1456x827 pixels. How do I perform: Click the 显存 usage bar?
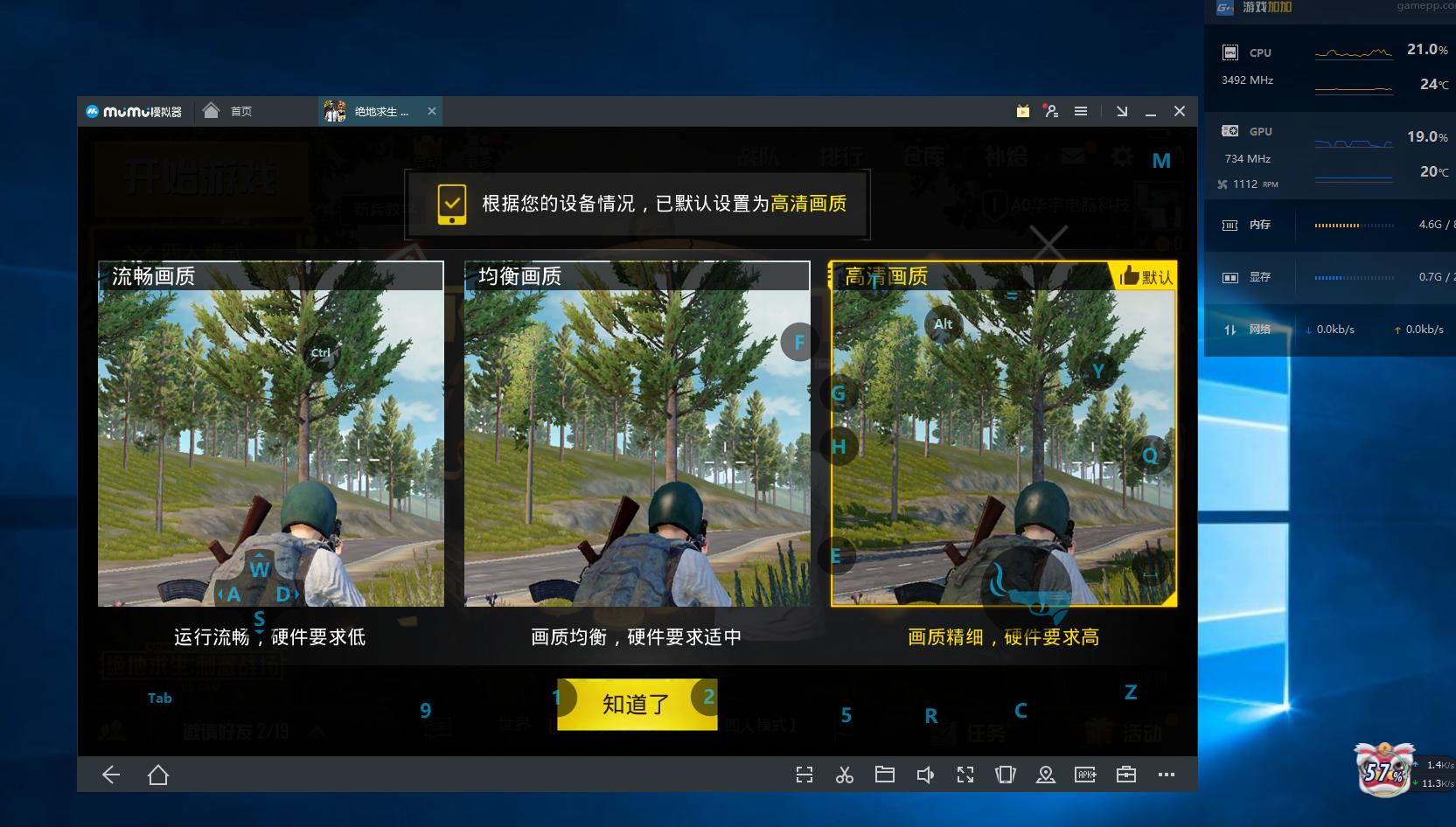point(1355,278)
